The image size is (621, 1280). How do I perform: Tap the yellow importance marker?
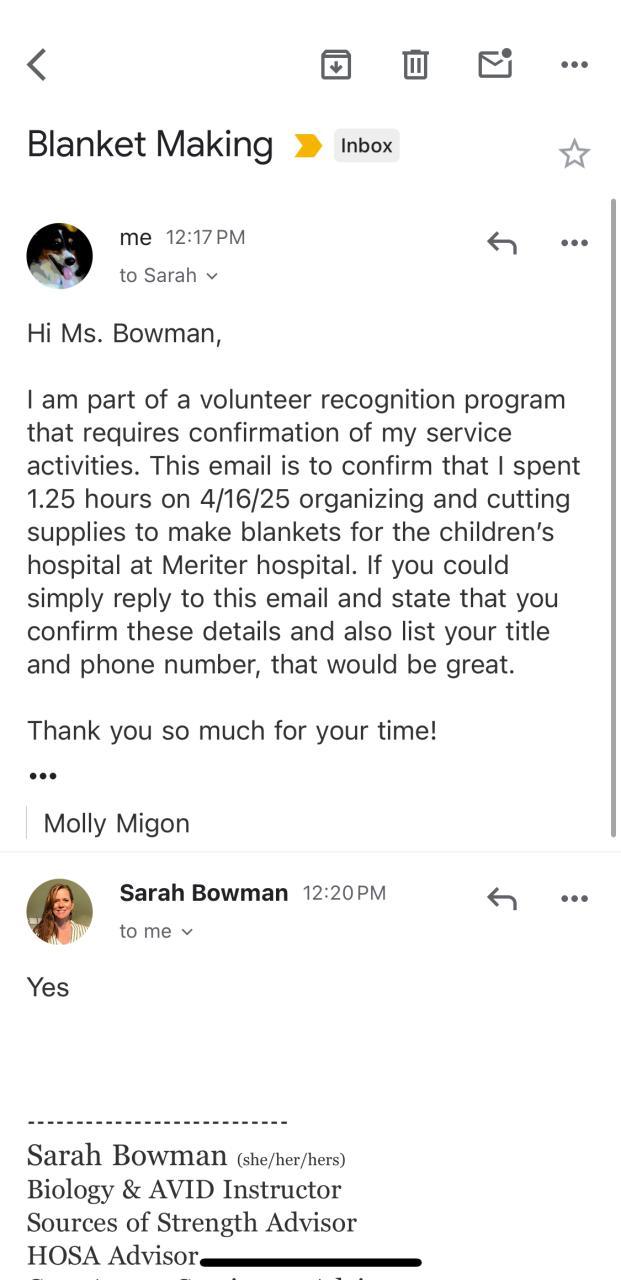tap(308, 146)
